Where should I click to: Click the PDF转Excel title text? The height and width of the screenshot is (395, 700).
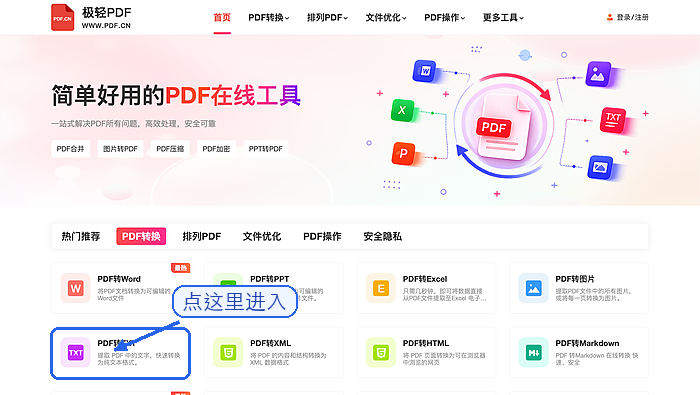425,279
